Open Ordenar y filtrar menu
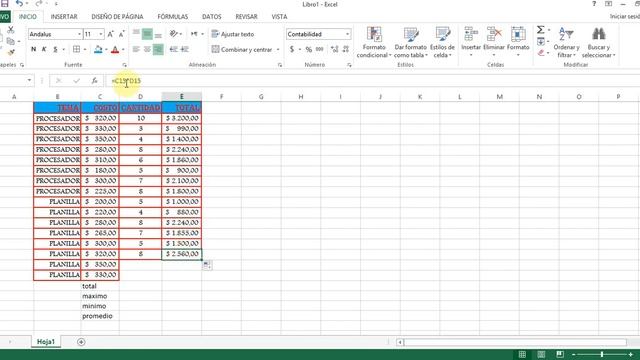Viewport: 640px width, 360px height. point(566,42)
